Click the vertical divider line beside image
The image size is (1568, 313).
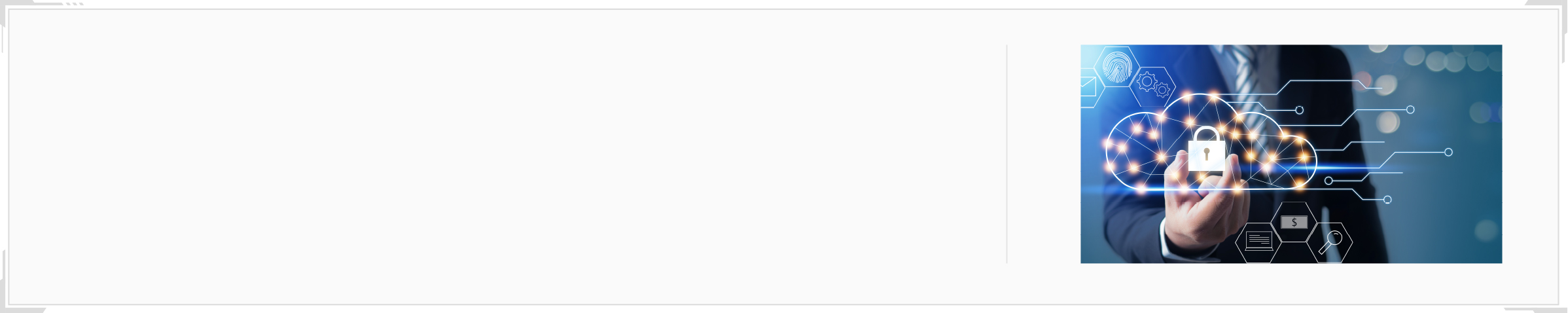coord(1007,154)
